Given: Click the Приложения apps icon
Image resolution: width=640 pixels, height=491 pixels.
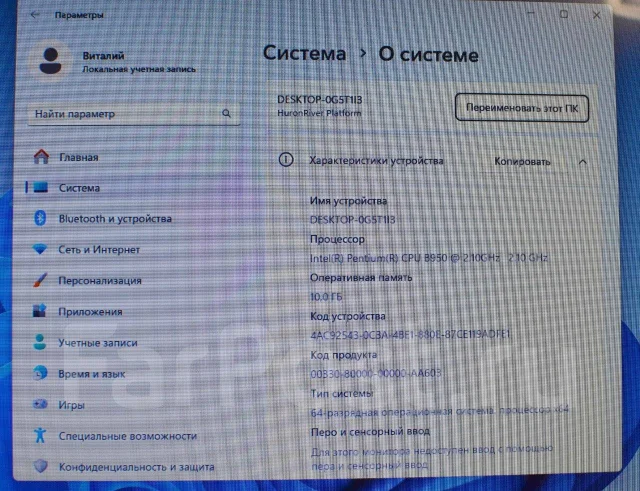Looking at the screenshot, I should click(x=40, y=311).
